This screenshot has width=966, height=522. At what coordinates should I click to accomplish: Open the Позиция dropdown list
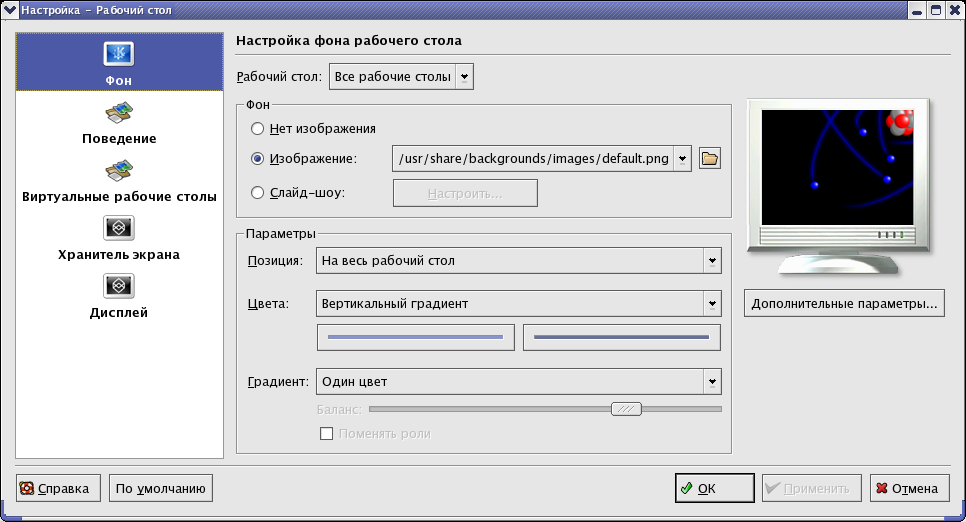click(x=518, y=261)
